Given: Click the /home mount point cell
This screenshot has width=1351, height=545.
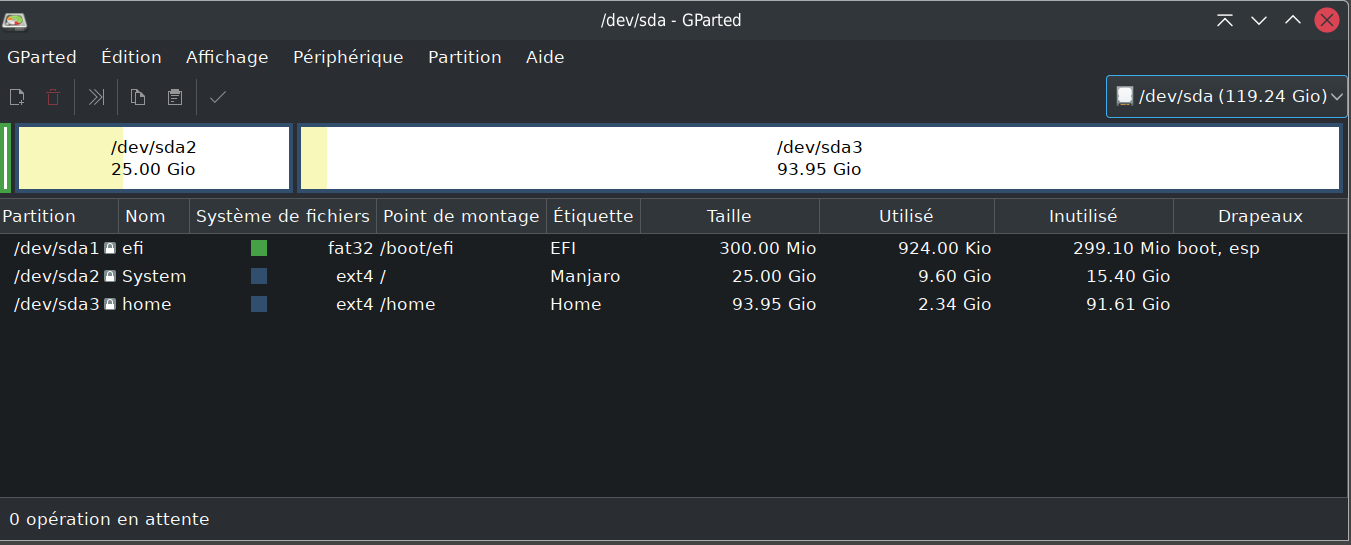Looking at the screenshot, I should pos(407,304).
